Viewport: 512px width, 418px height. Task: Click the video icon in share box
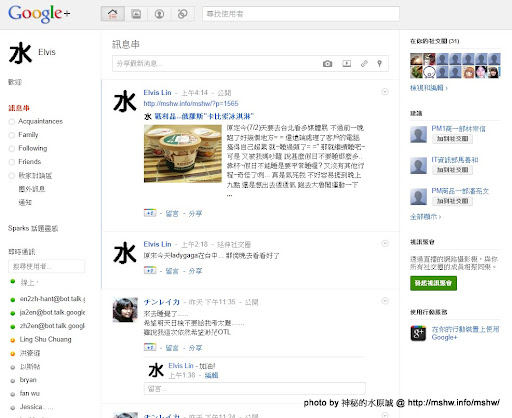click(x=347, y=63)
